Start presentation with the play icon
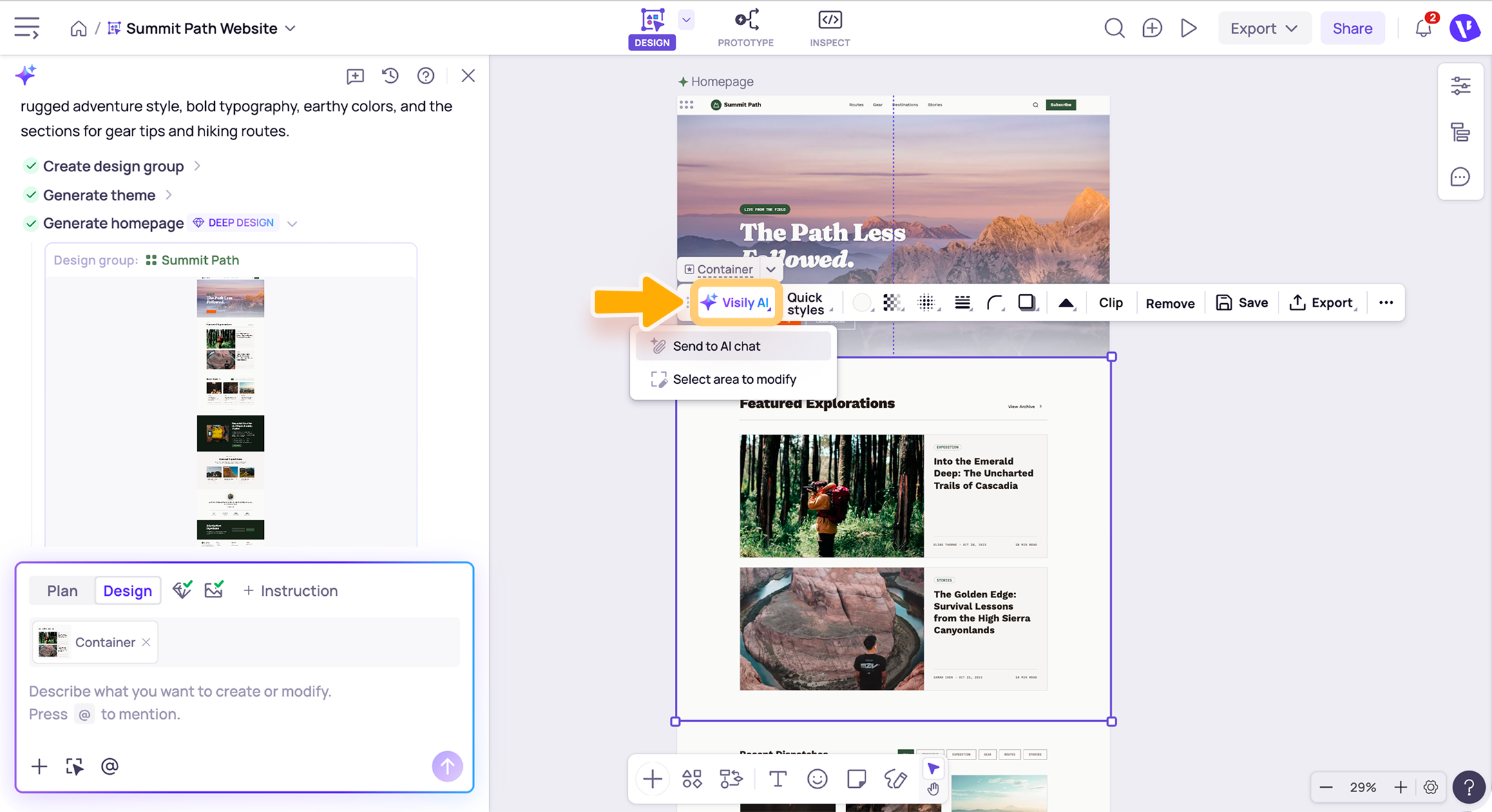 click(x=1189, y=28)
